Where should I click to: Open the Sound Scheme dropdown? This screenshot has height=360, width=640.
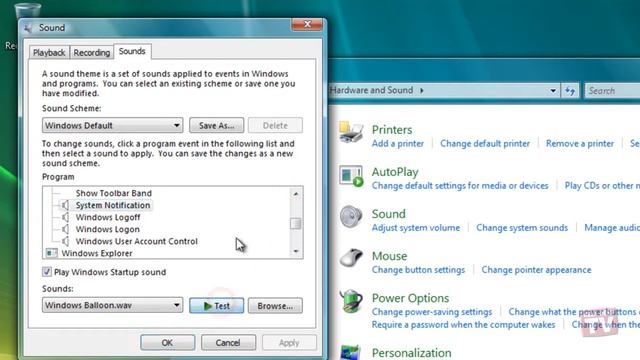point(112,125)
